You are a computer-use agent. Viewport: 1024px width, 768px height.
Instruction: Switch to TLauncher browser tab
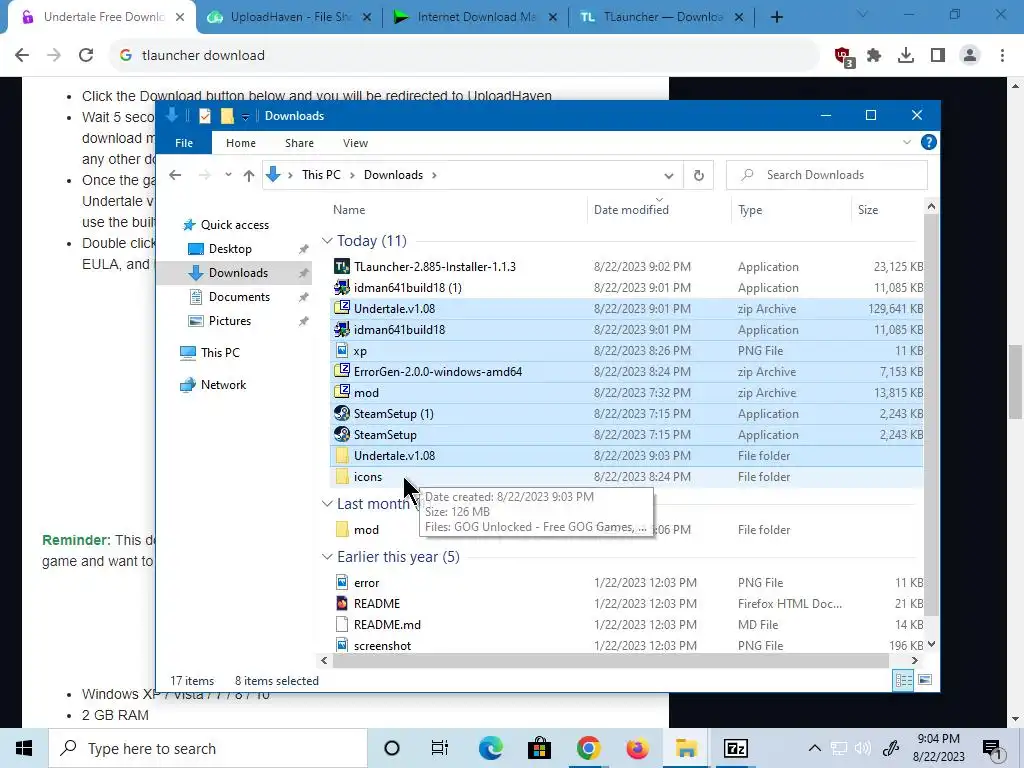coord(661,17)
